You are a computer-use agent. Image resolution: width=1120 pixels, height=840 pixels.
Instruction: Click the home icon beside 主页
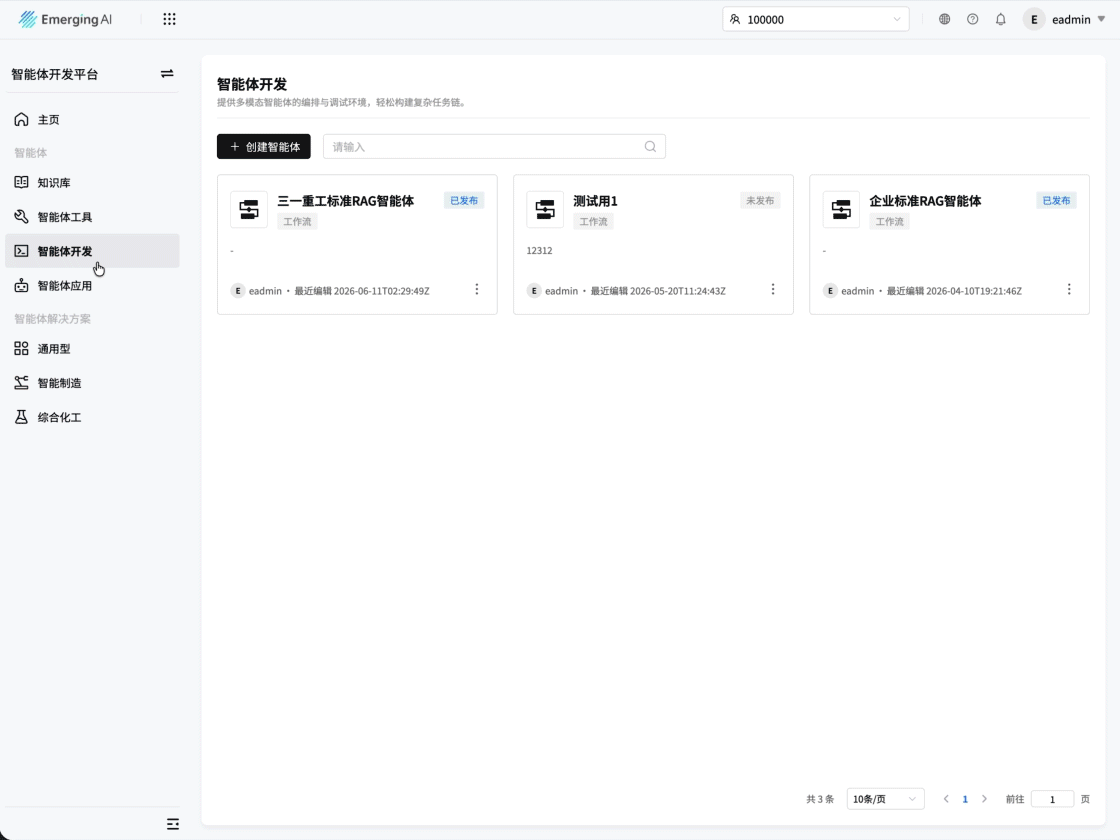tap(21, 119)
